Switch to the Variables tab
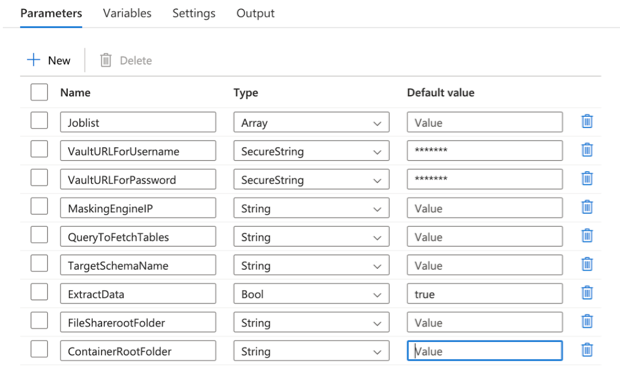The image size is (620, 380). (127, 13)
